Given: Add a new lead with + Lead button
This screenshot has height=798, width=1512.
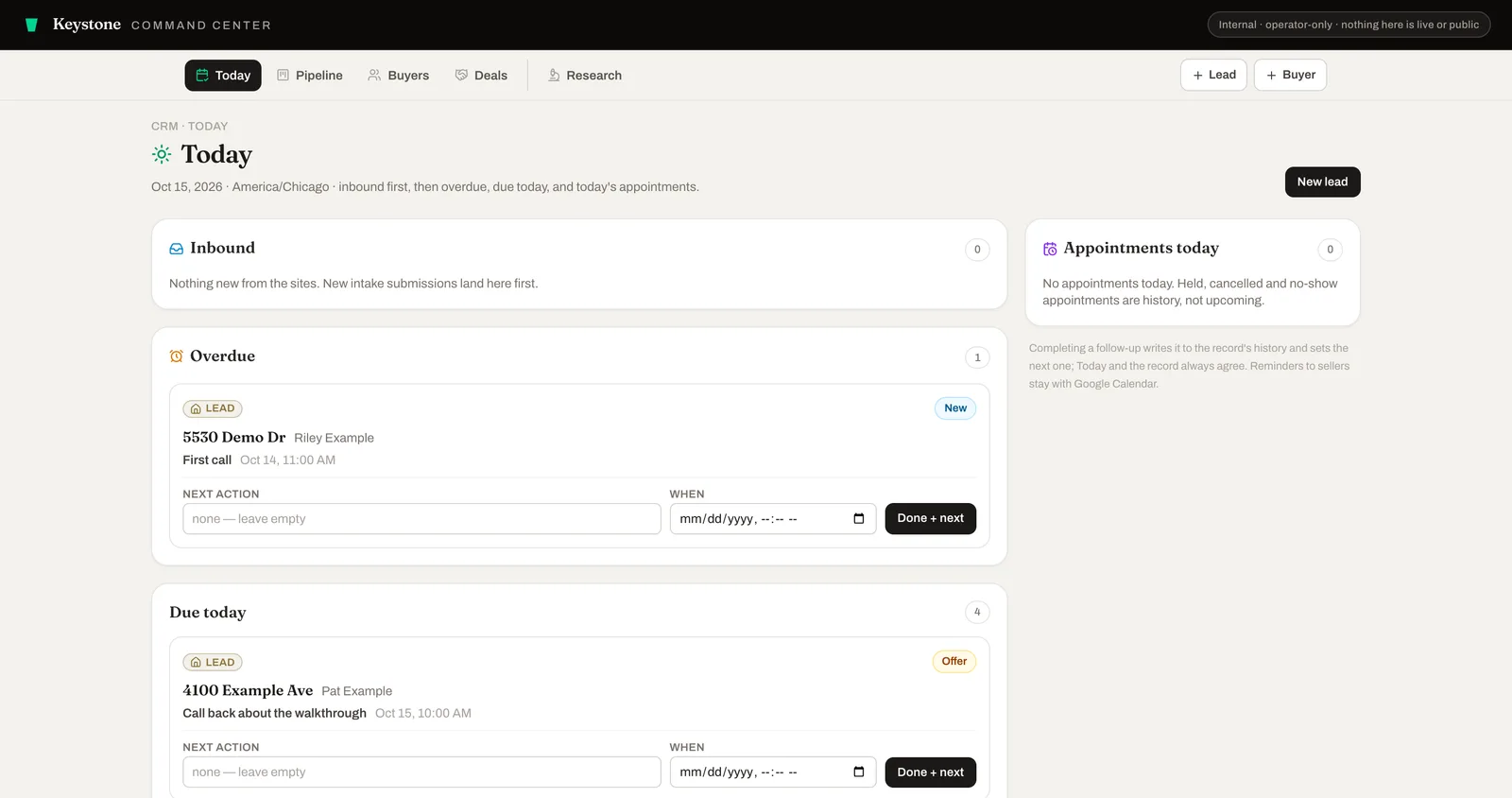Looking at the screenshot, I should 1213,75.
